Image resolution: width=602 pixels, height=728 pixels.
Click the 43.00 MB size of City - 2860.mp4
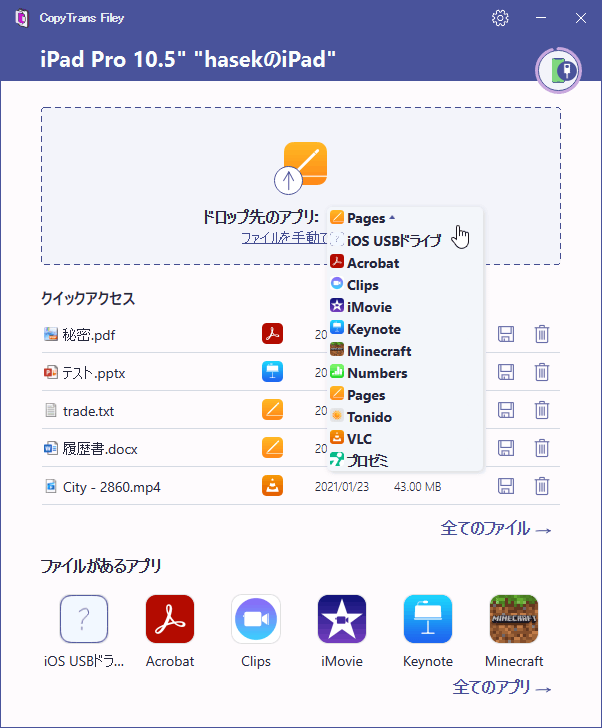[418, 487]
